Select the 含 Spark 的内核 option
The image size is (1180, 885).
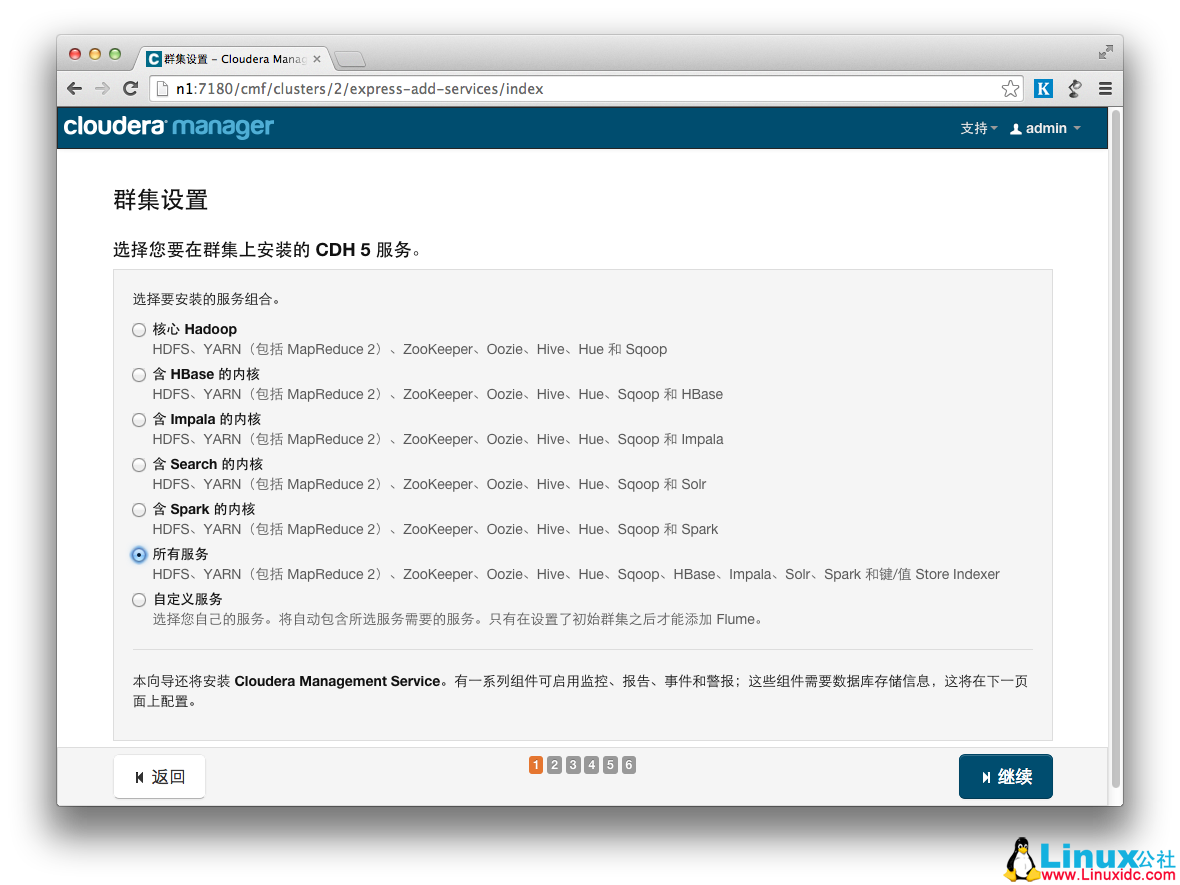138,509
